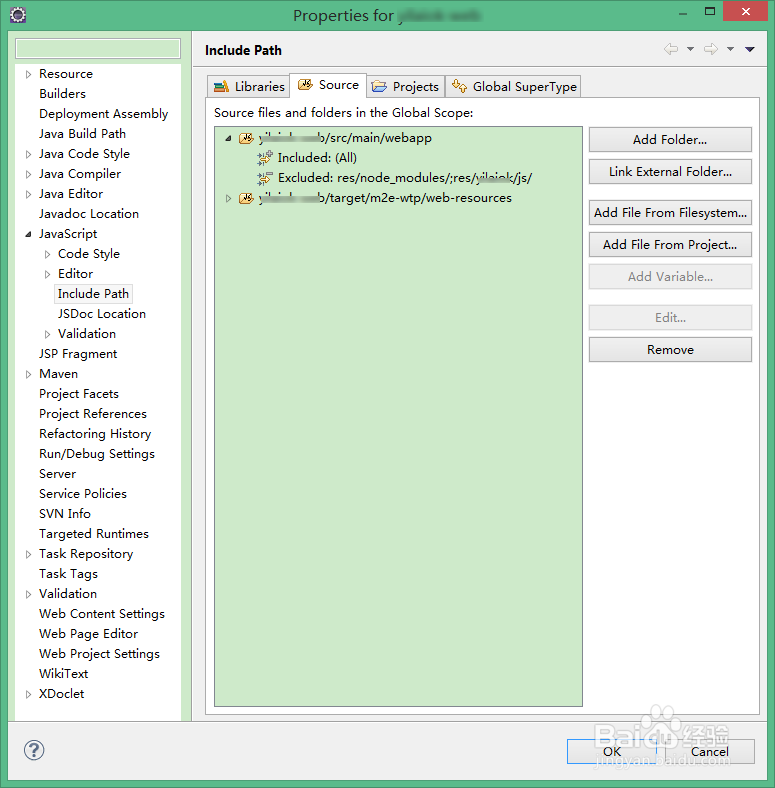
Task: Select WikiText in the tree
Action: pos(64,674)
